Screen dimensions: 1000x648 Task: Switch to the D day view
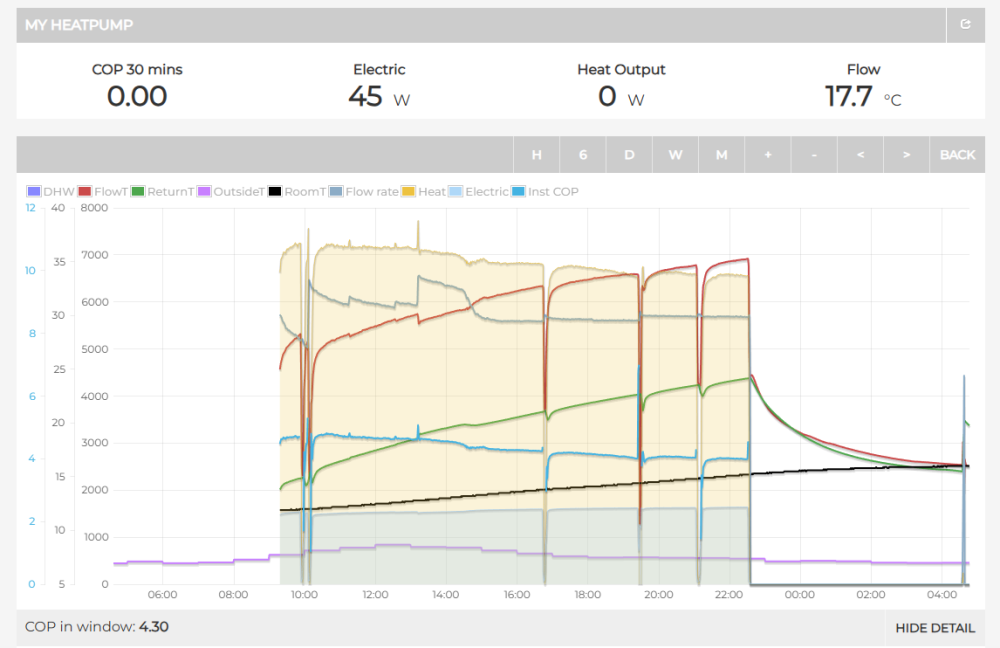(x=629, y=155)
